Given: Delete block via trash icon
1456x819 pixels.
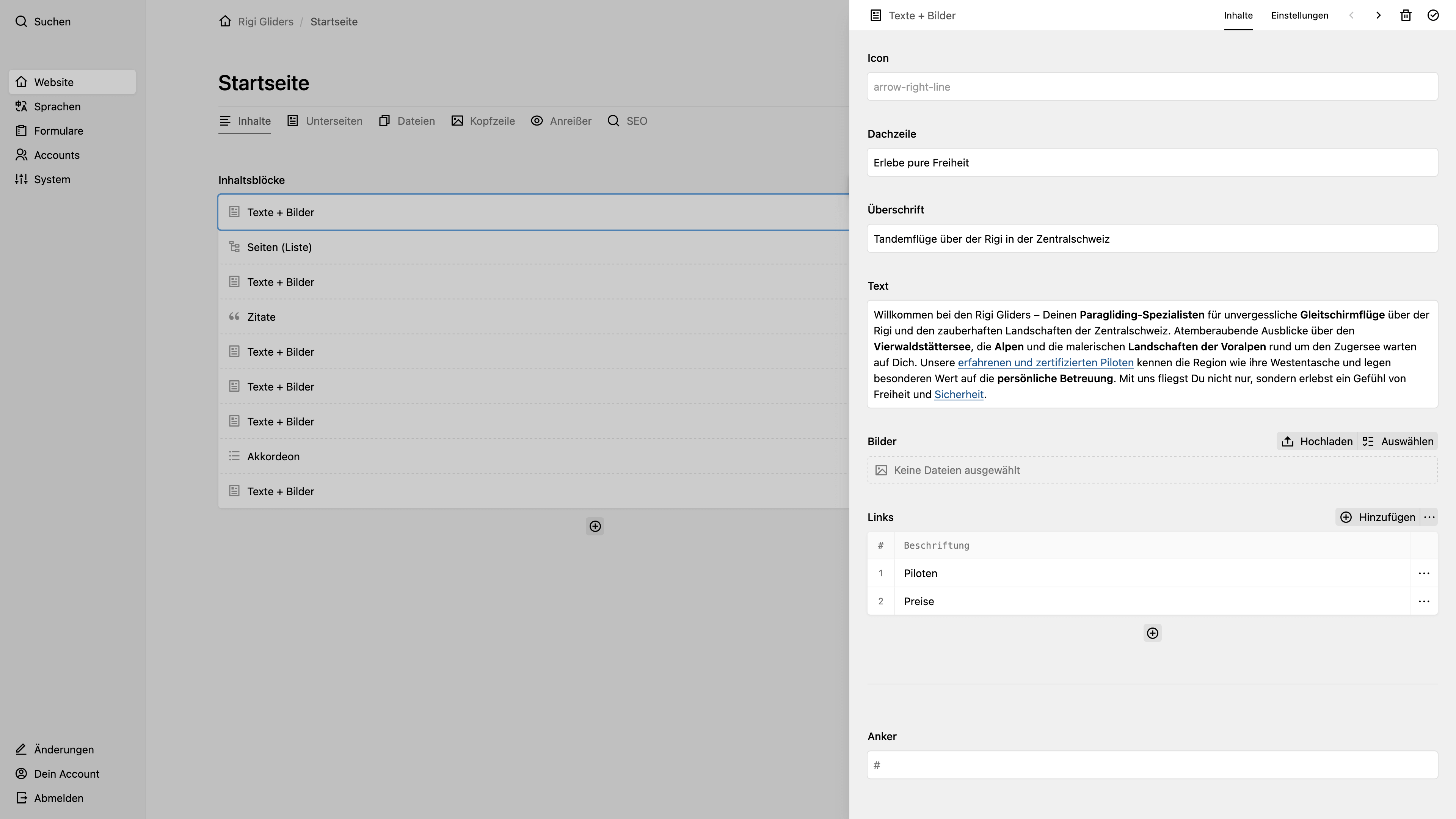Looking at the screenshot, I should pos(1406,15).
